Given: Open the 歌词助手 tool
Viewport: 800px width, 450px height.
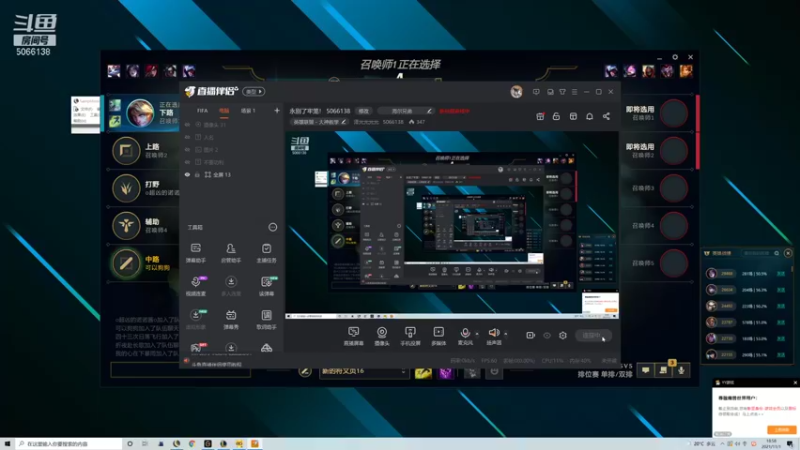Looking at the screenshot, I should 266,319.
